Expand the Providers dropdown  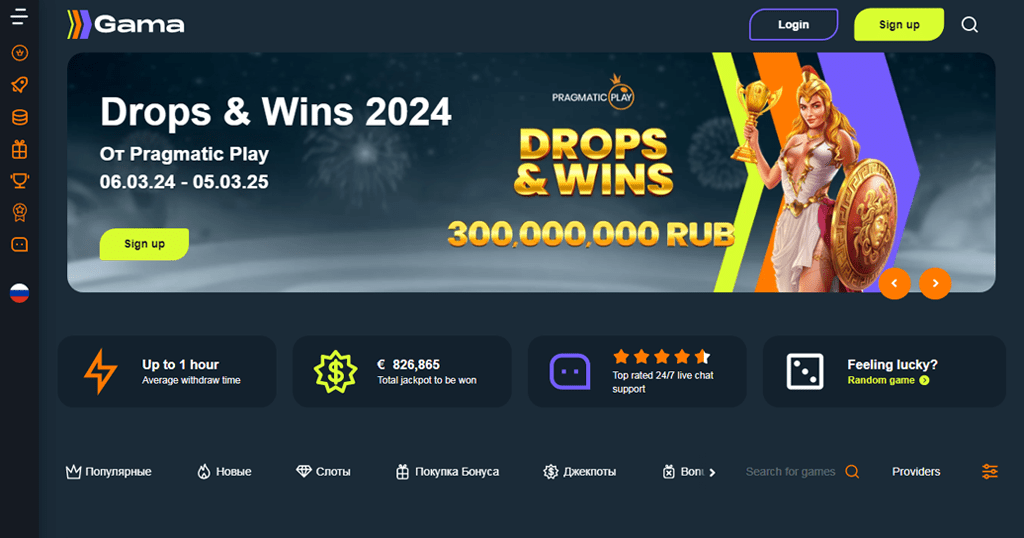[x=916, y=471]
